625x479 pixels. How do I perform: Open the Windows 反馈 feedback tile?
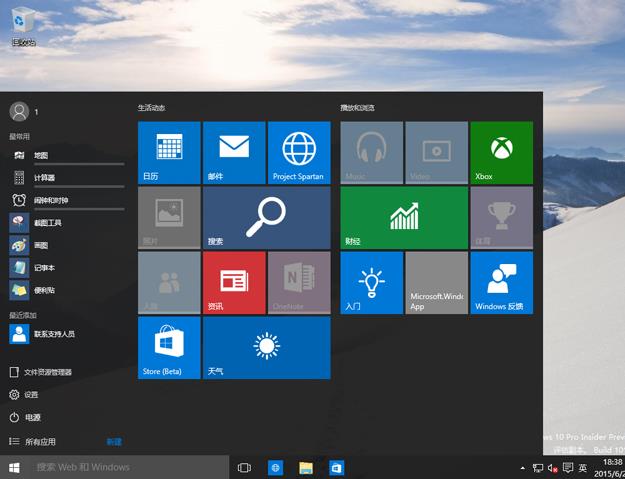coord(501,283)
